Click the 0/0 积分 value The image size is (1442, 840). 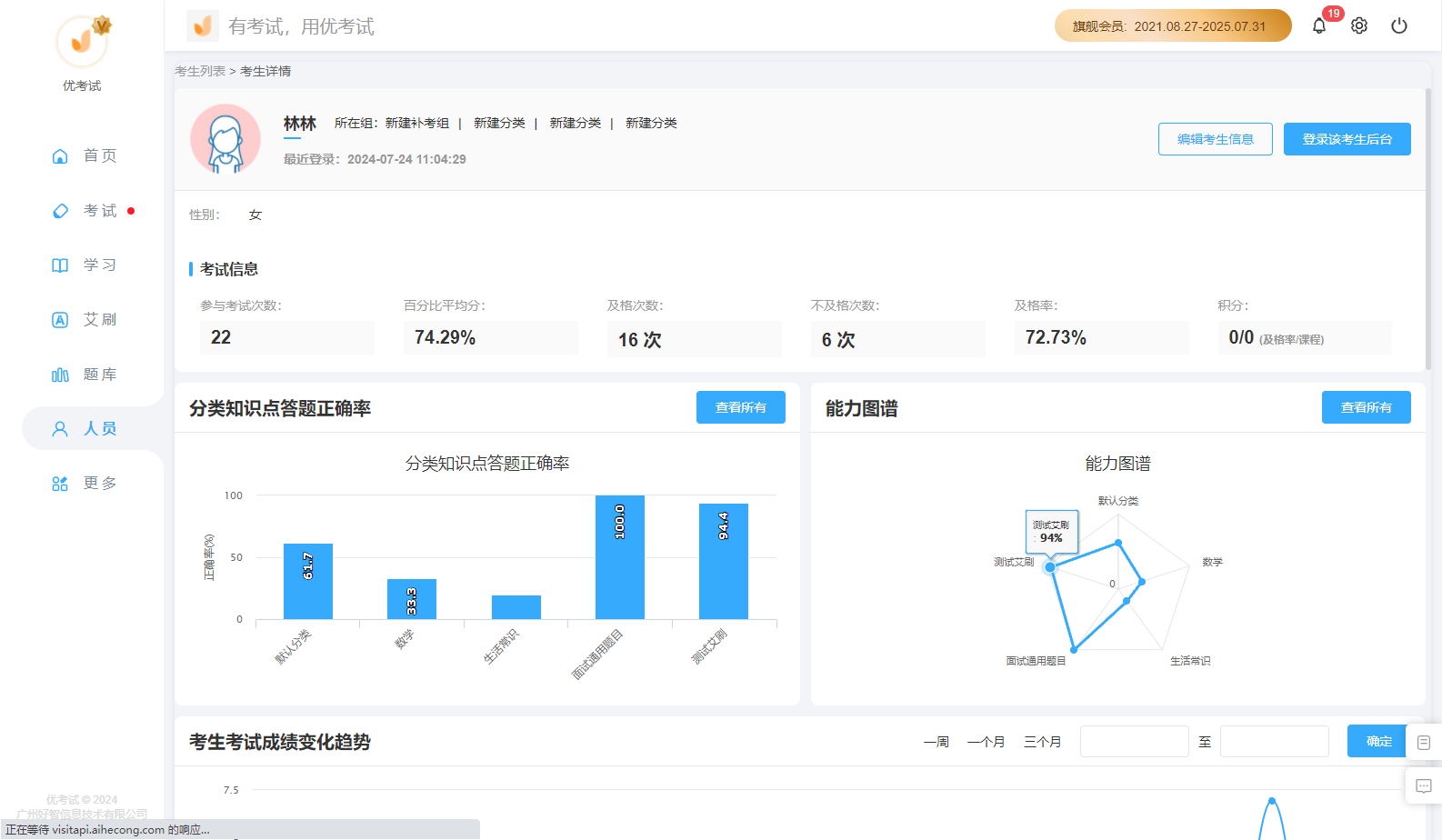1241,337
